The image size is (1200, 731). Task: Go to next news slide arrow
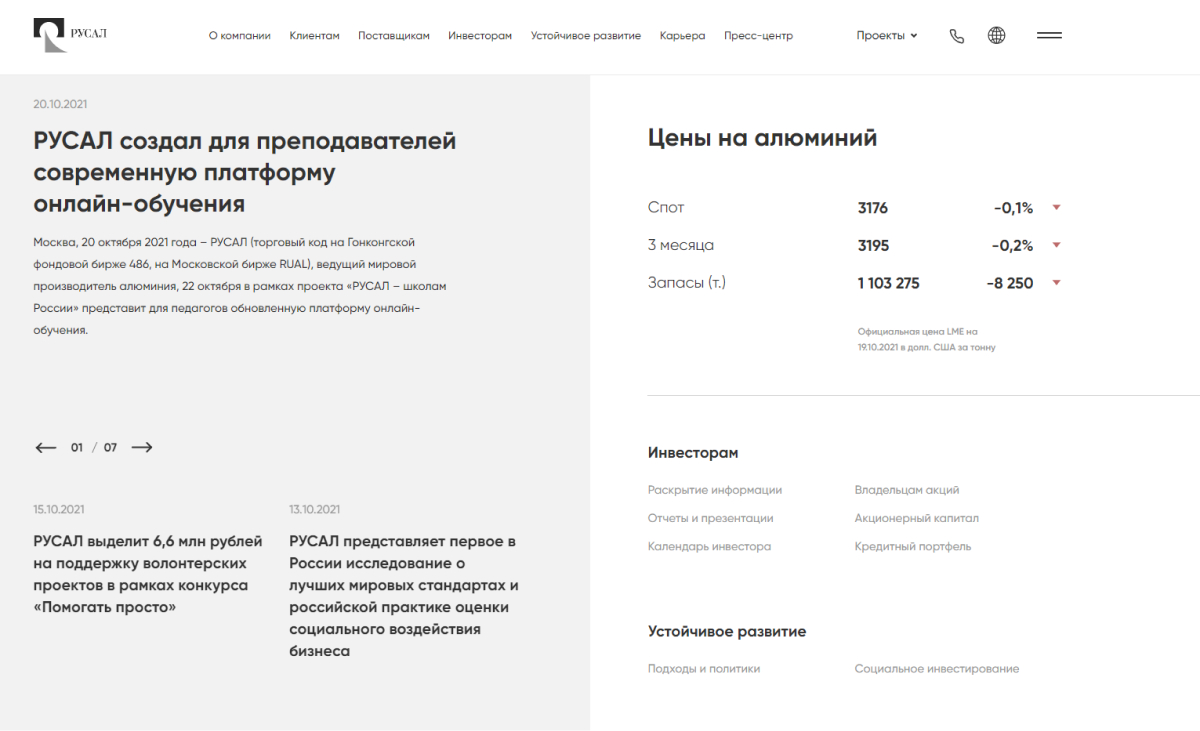tap(142, 447)
